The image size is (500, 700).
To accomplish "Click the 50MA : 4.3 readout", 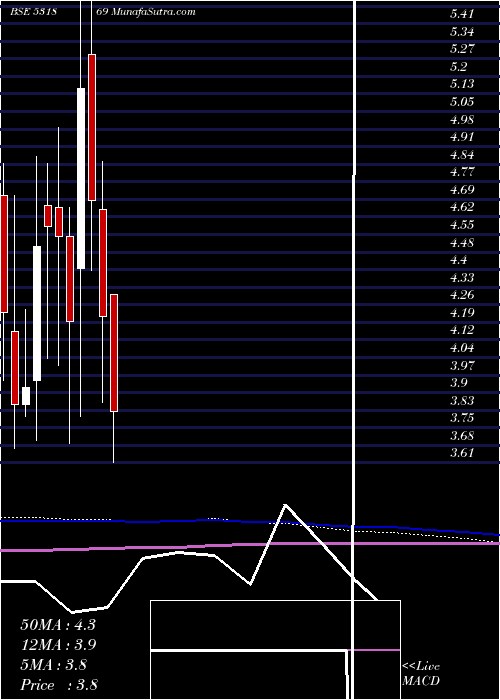I will [x=58, y=625].
